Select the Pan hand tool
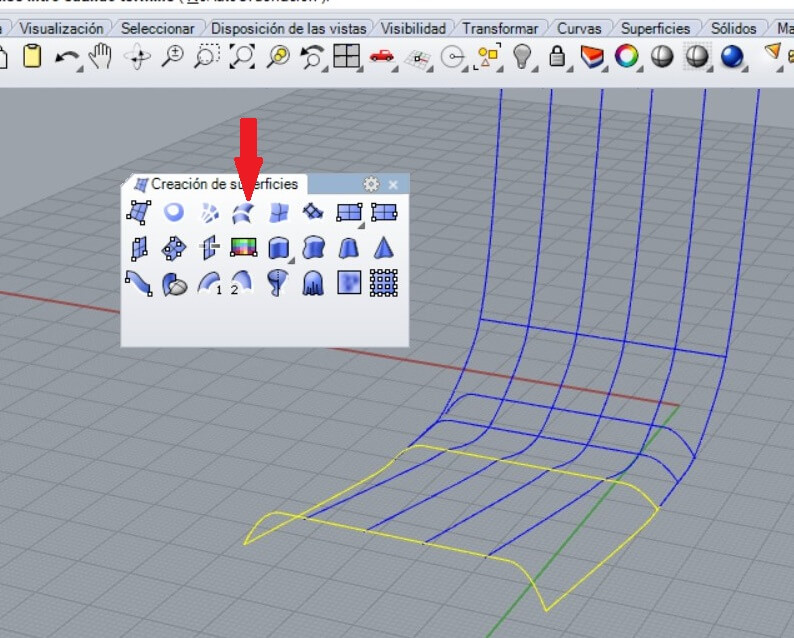 pyautogui.click(x=101, y=56)
